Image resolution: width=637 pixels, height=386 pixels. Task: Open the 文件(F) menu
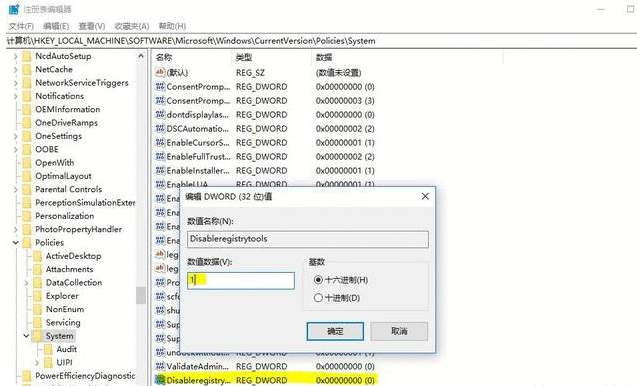tap(21, 26)
